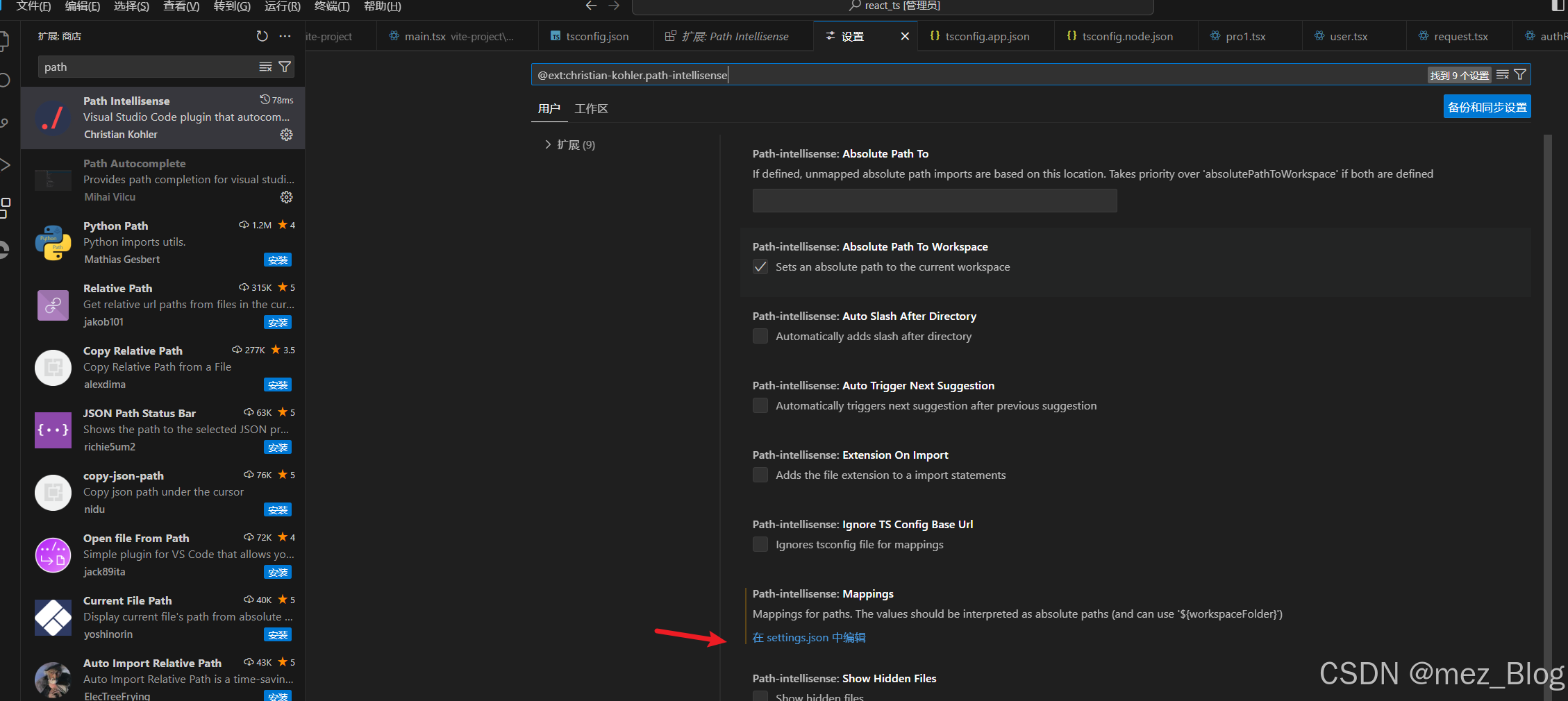Screen dimensions: 1568x701
Task: Open the settings search filter funnel
Action: [x=1520, y=74]
